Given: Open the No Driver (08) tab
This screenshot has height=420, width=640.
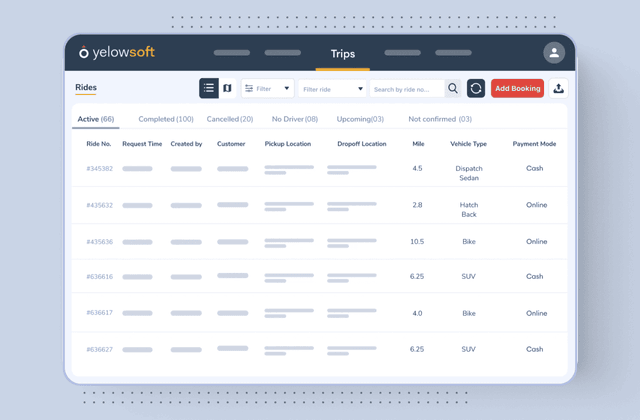Looking at the screenshot, I should point(295,119).
